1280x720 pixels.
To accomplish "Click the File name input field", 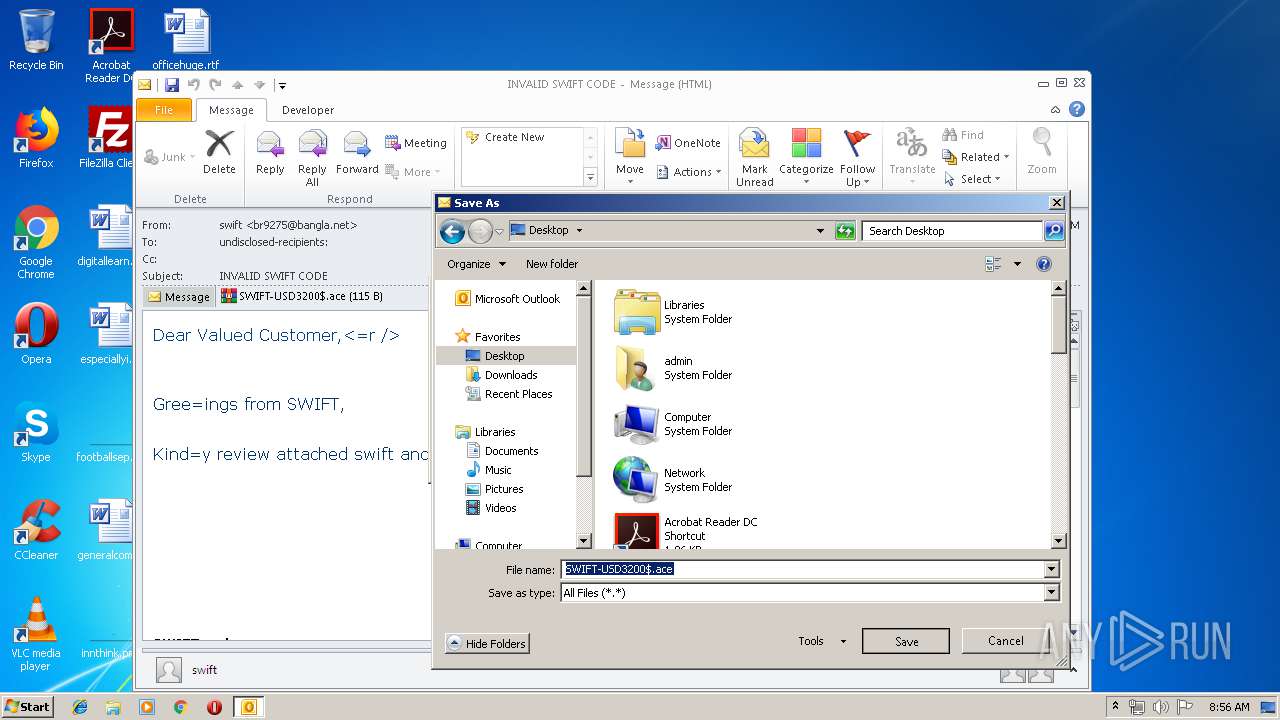I will pos(803,569).
